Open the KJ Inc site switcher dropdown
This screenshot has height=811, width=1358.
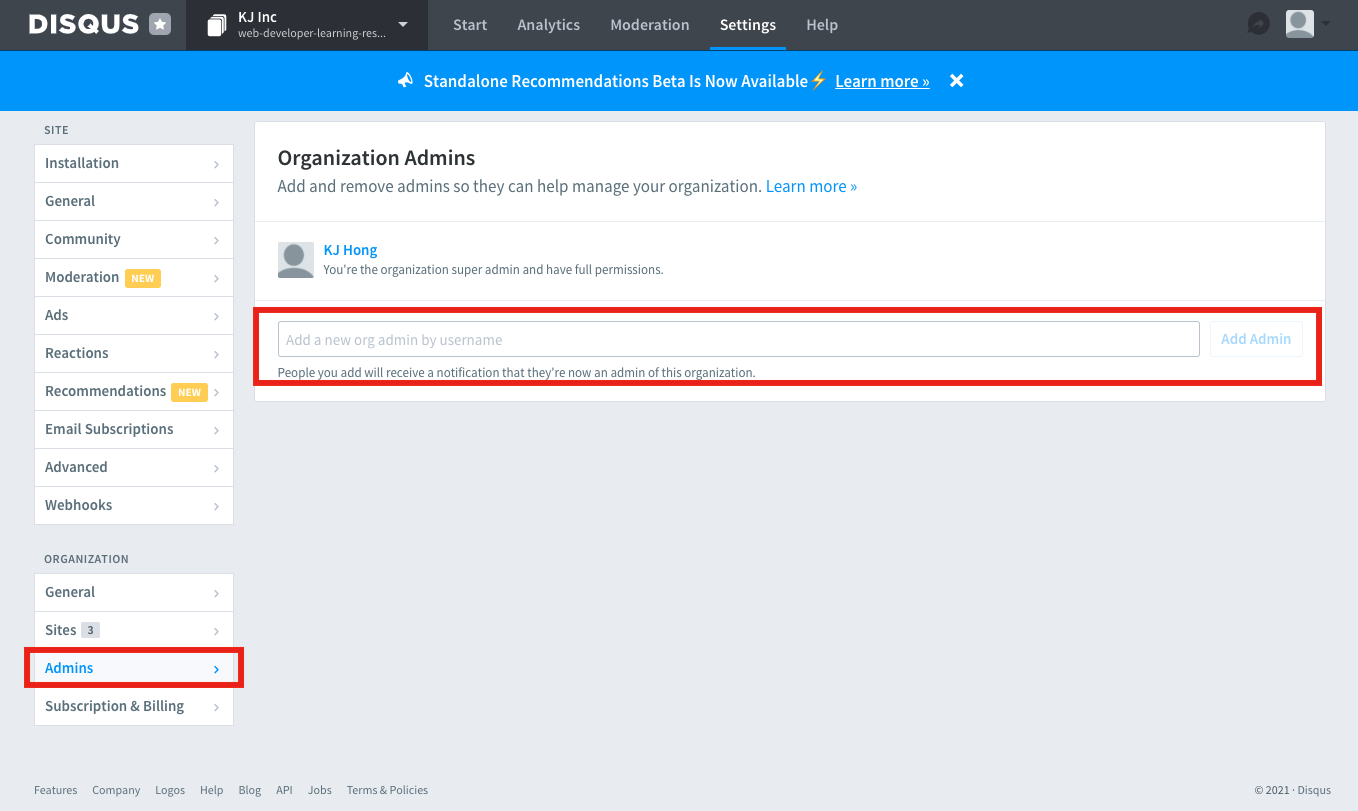(402, 25)
